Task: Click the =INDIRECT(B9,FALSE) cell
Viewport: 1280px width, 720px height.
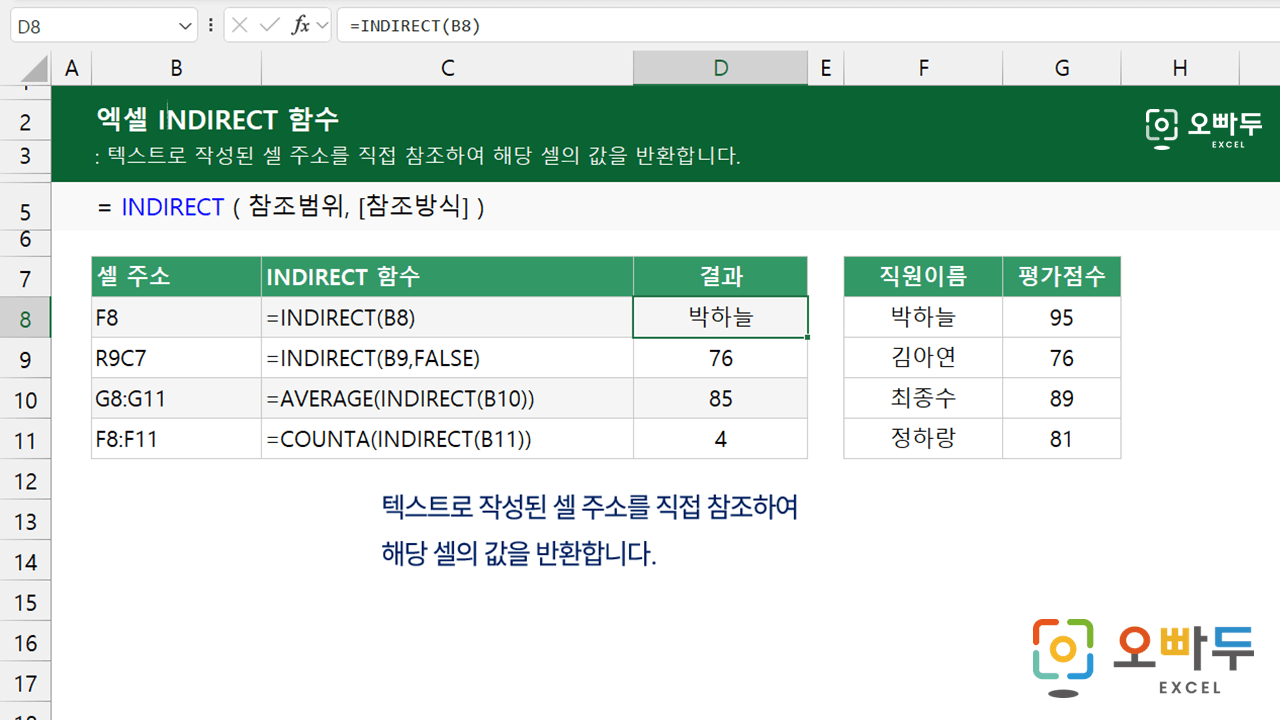Action: pos(447,358)
